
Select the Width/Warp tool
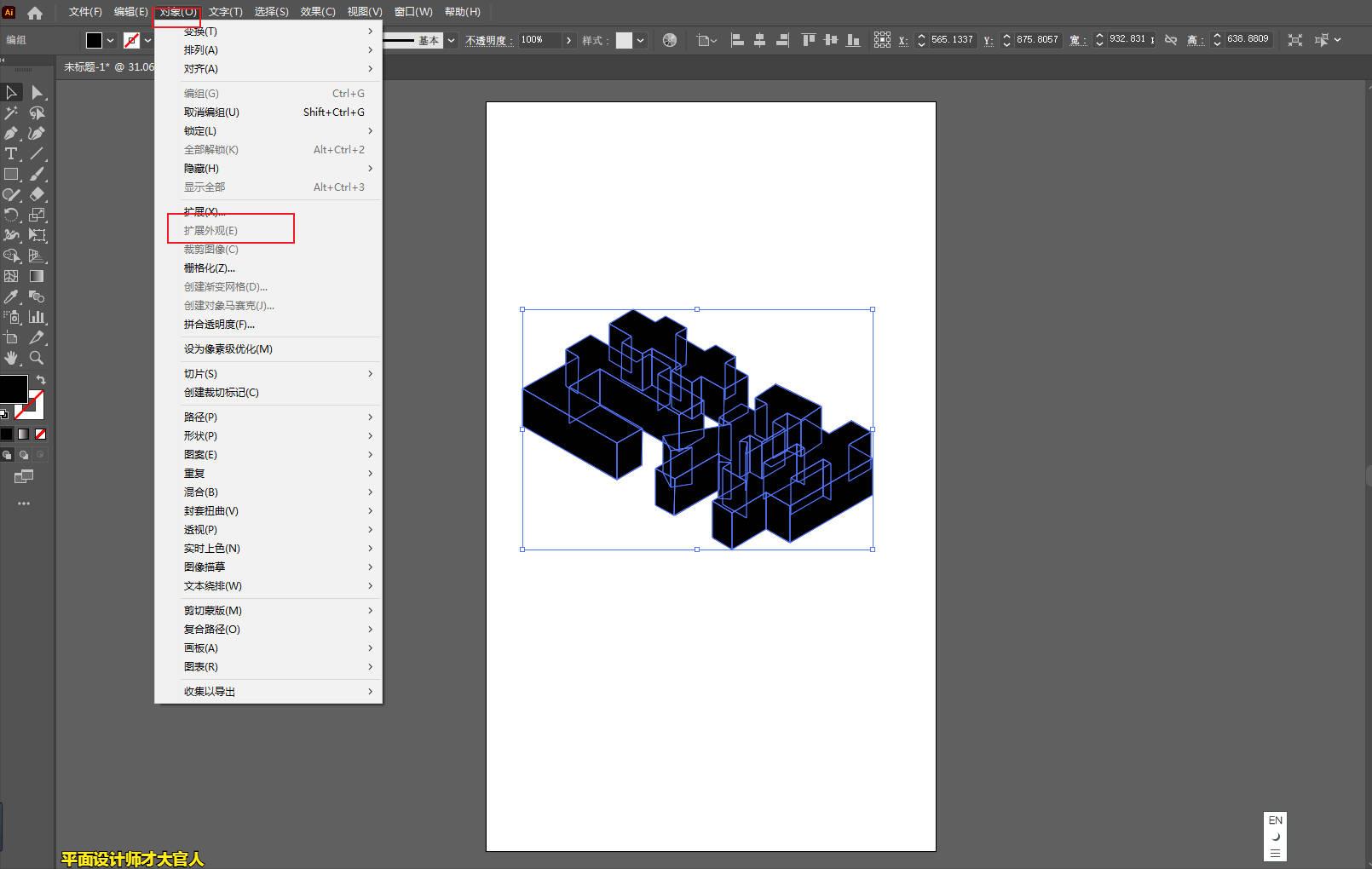pyautogui.click(x=11, y=235)
